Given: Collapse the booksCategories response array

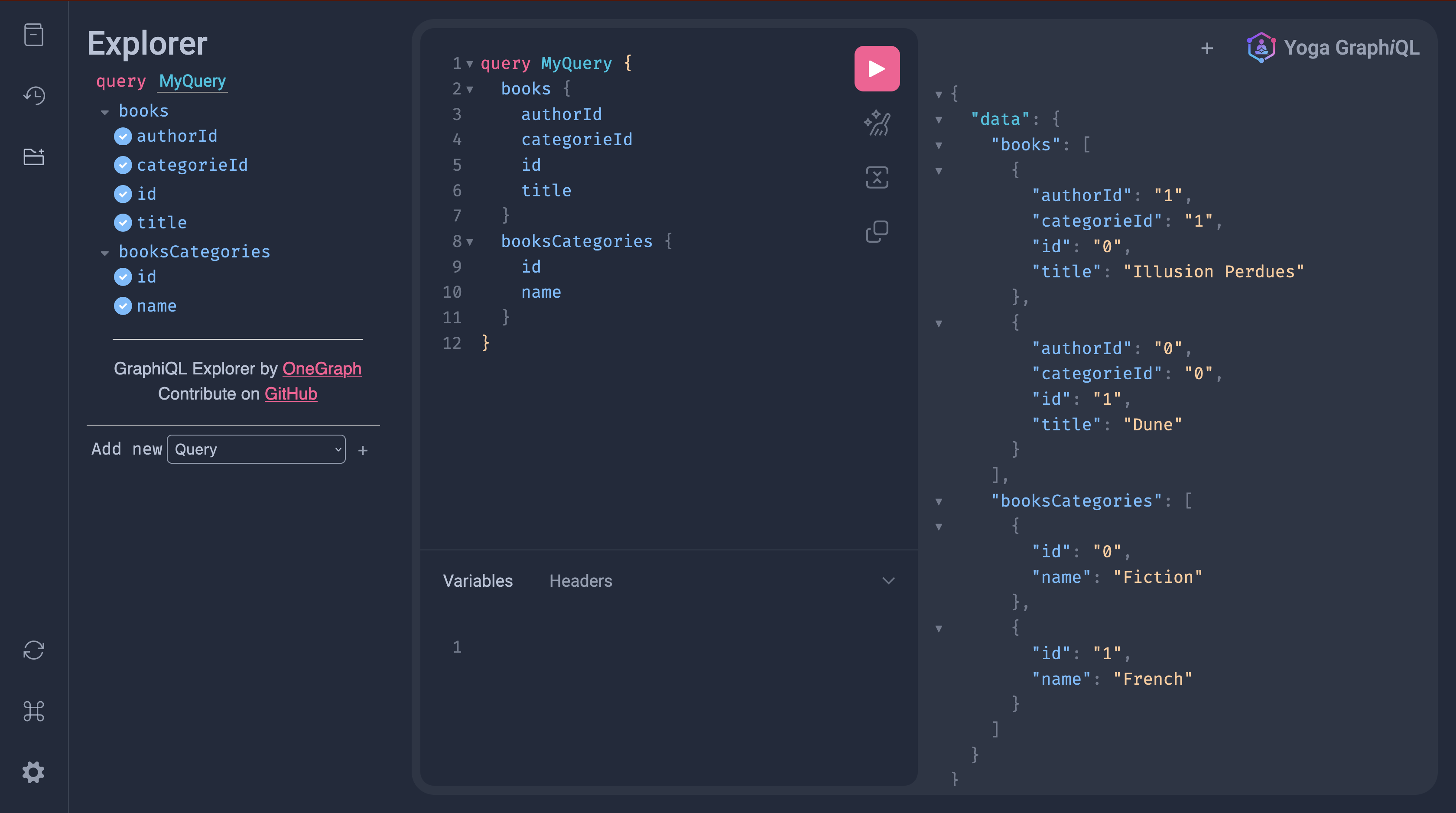Looking at the screenshot, I should point(939,501).
